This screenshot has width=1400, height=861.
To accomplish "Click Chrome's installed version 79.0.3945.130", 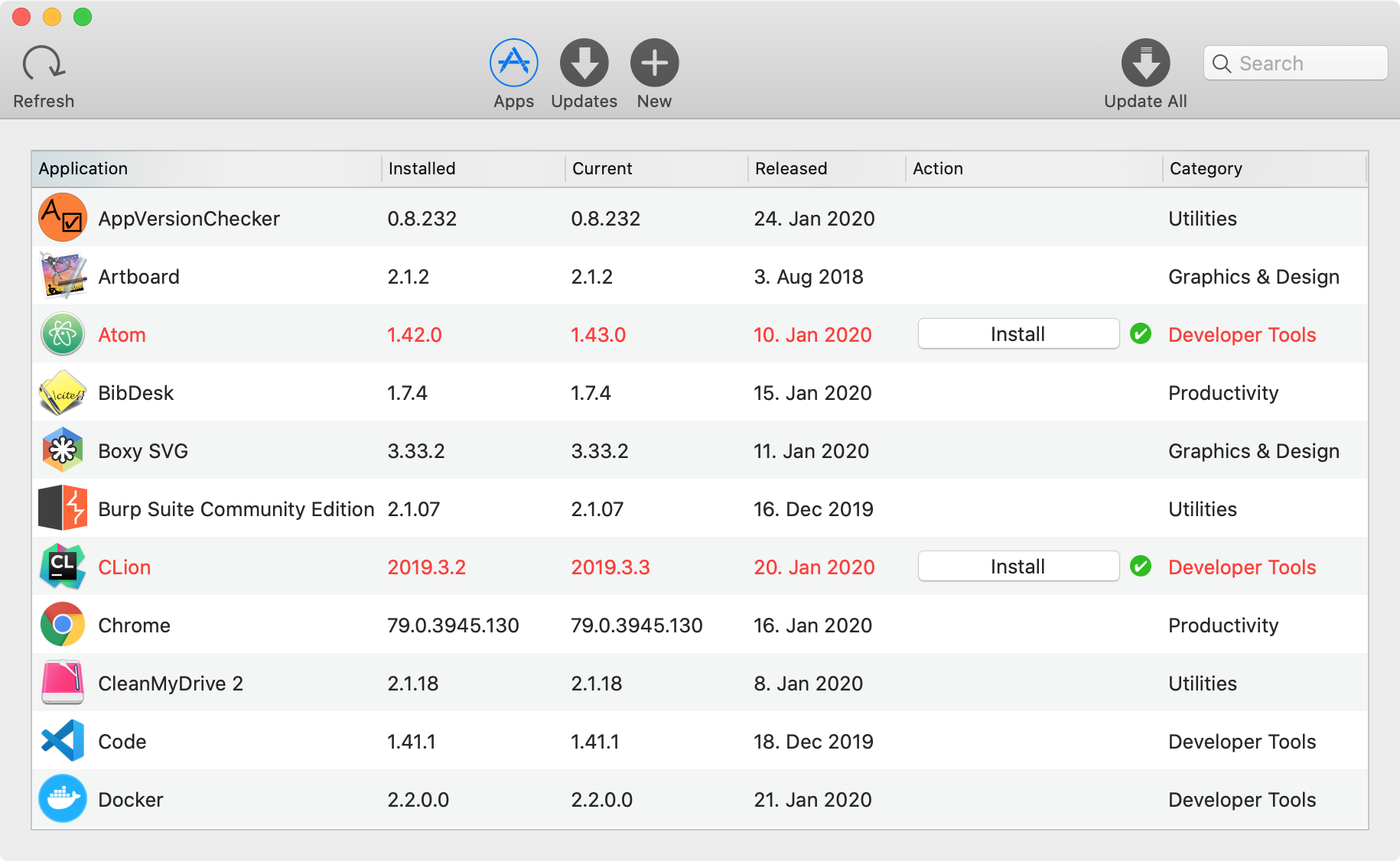I will (453, 625).
